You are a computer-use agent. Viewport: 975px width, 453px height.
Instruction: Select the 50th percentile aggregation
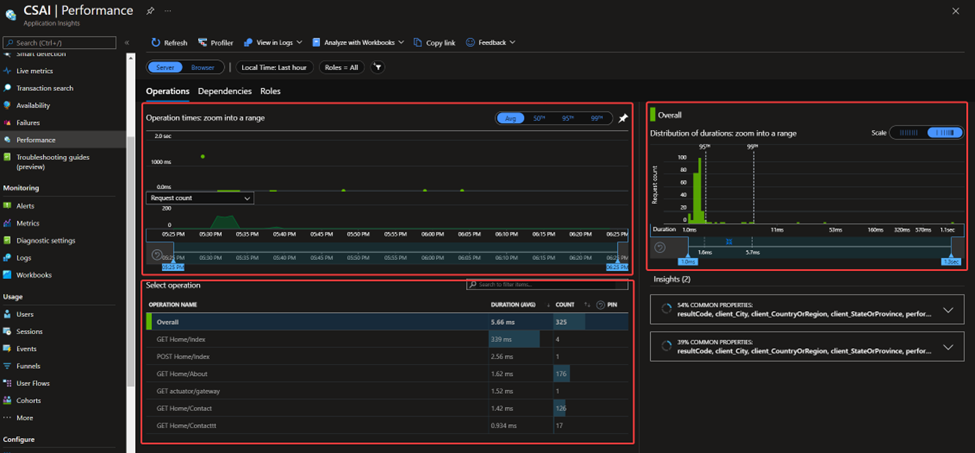click(x=539, y=118)
